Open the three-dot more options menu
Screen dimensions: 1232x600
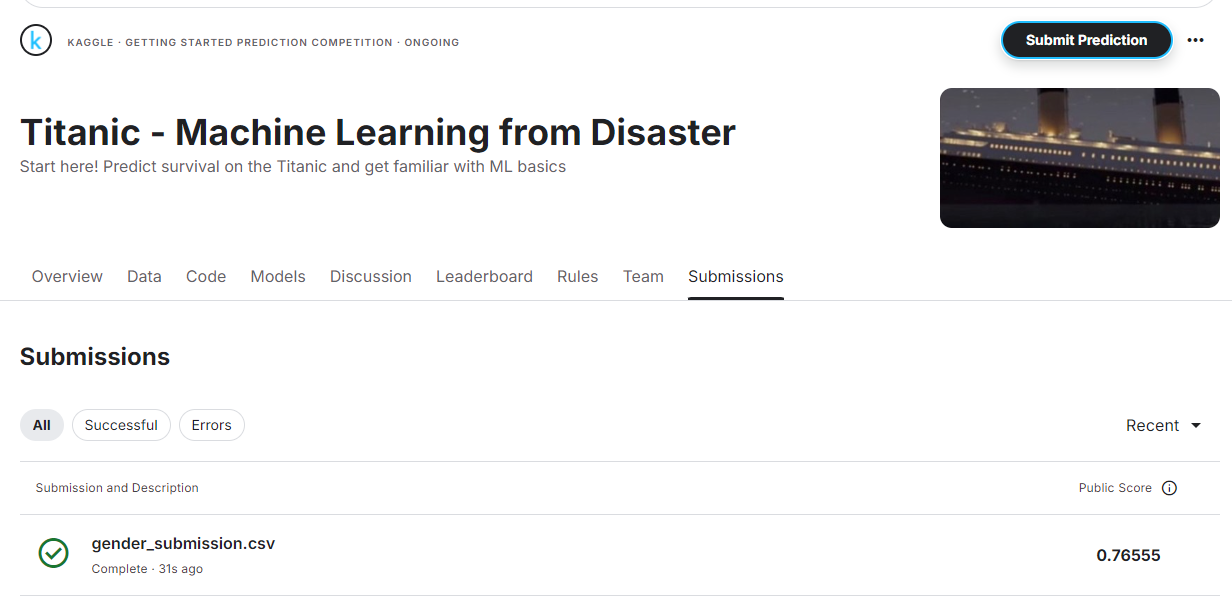(x=1196, y=40)
